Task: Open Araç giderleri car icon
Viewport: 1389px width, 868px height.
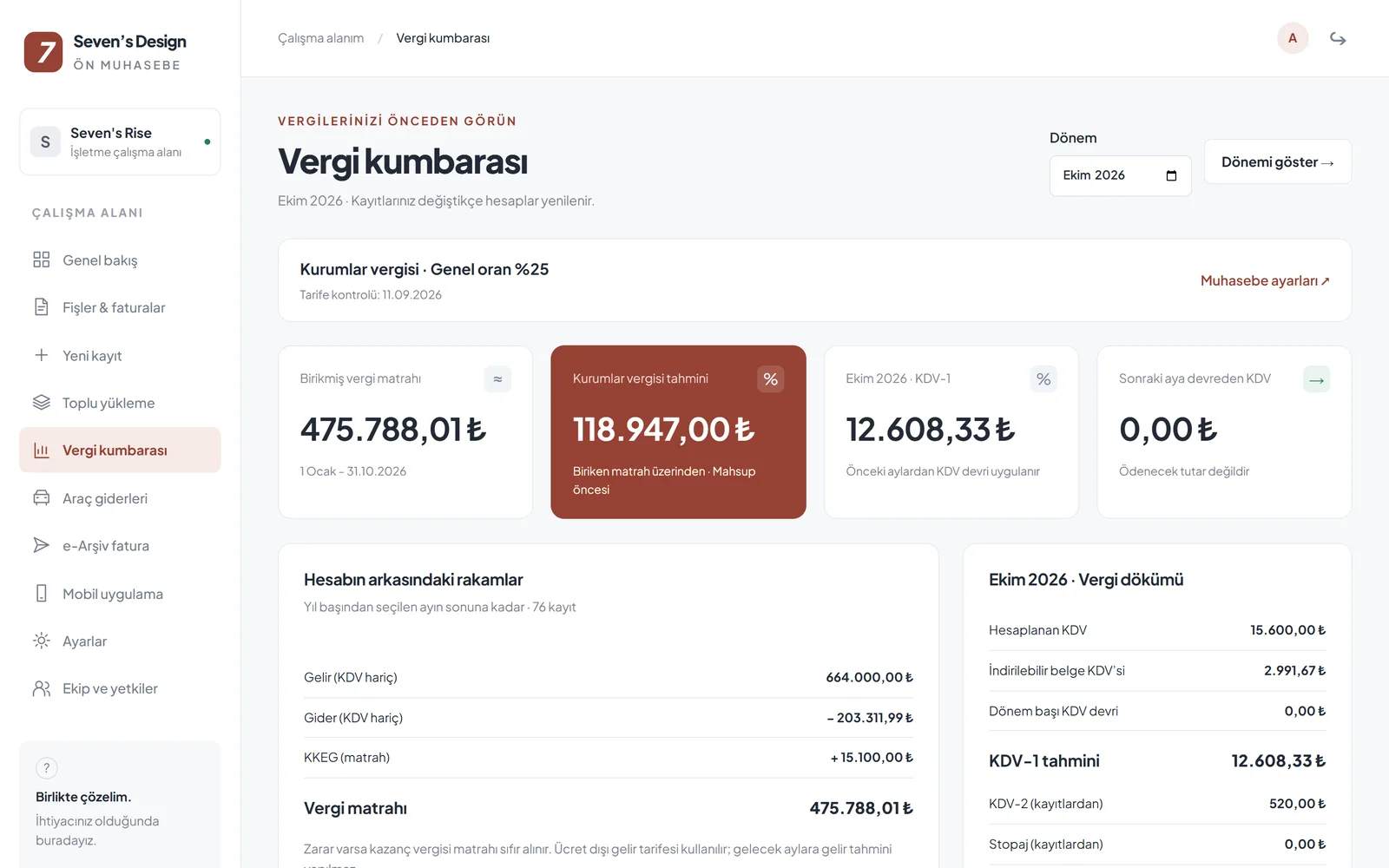Action: click(x=42, y=497)
